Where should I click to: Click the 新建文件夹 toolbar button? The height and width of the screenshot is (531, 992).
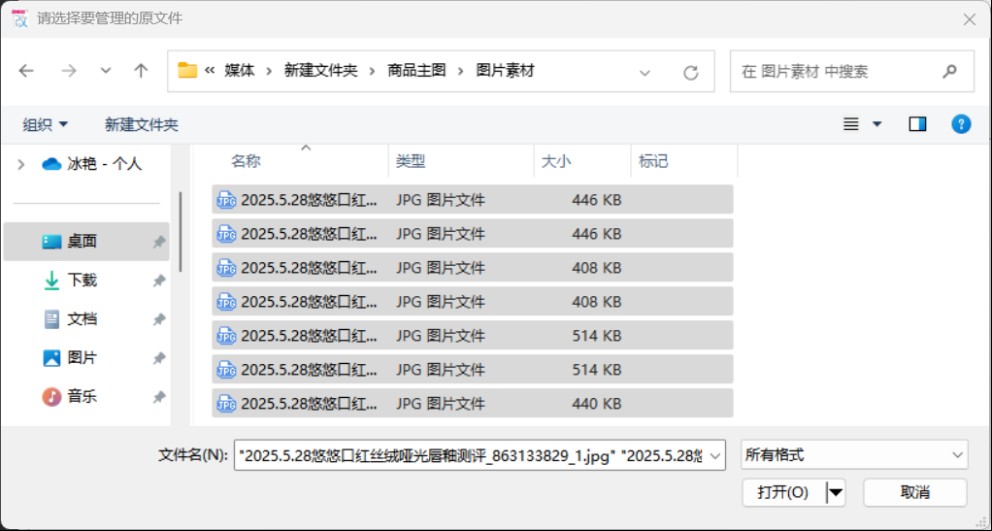(x=141, y=125)
